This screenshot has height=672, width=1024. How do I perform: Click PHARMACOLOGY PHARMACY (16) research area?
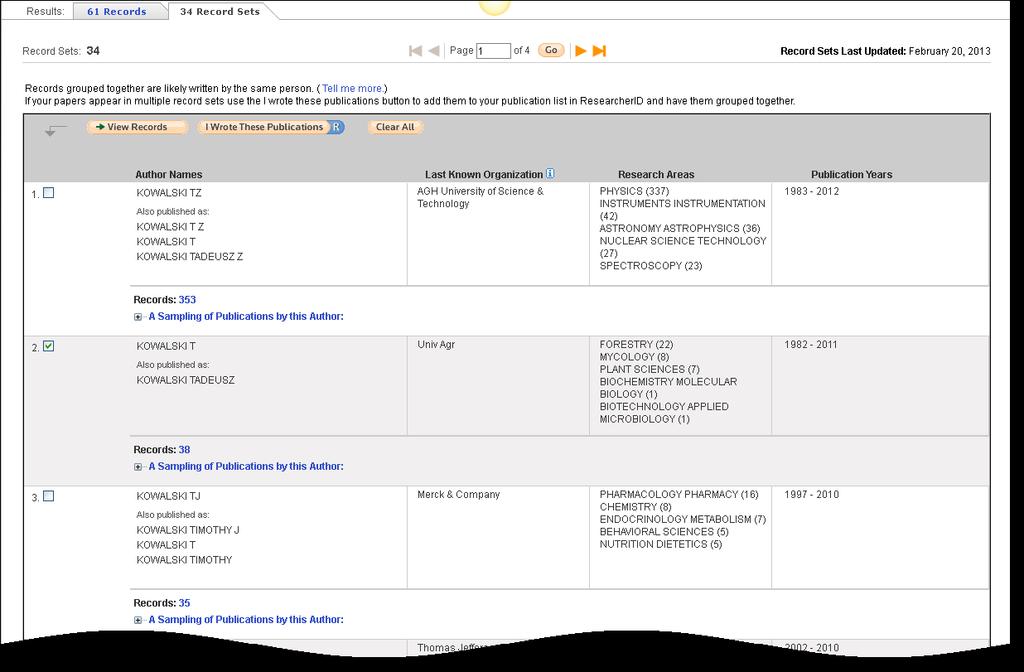click(679, 494)
